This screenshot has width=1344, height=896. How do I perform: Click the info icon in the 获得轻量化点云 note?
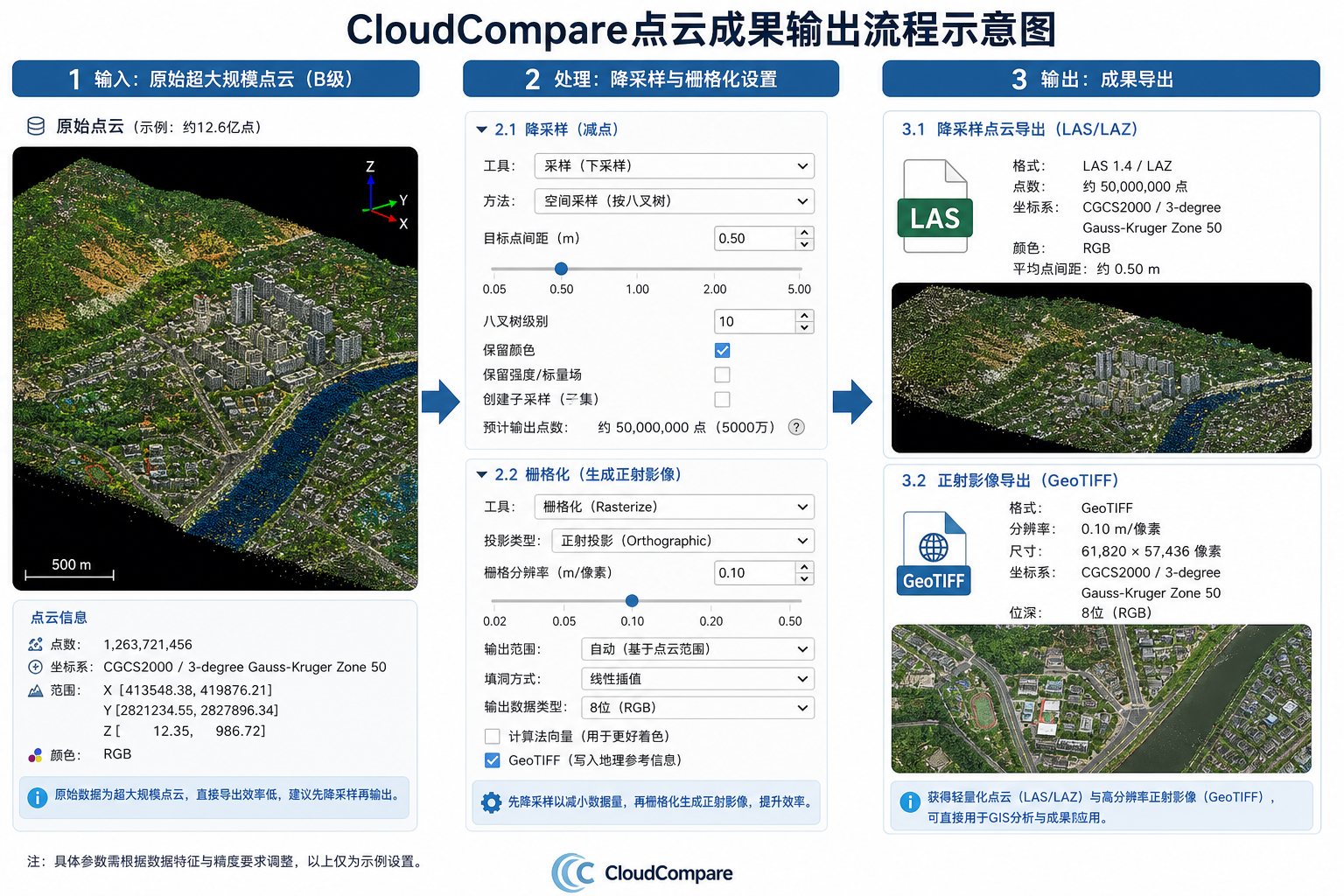(910, 801)
